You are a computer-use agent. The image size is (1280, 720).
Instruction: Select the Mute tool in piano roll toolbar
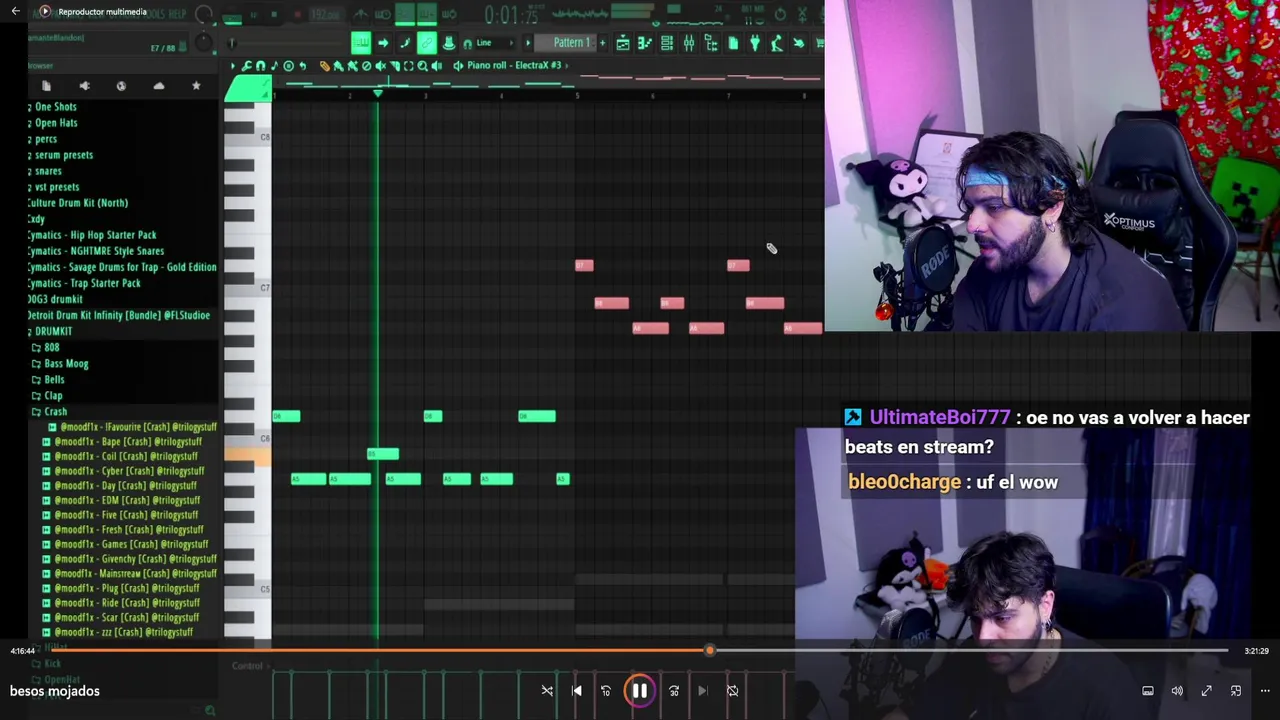click(x=380, y=65)
